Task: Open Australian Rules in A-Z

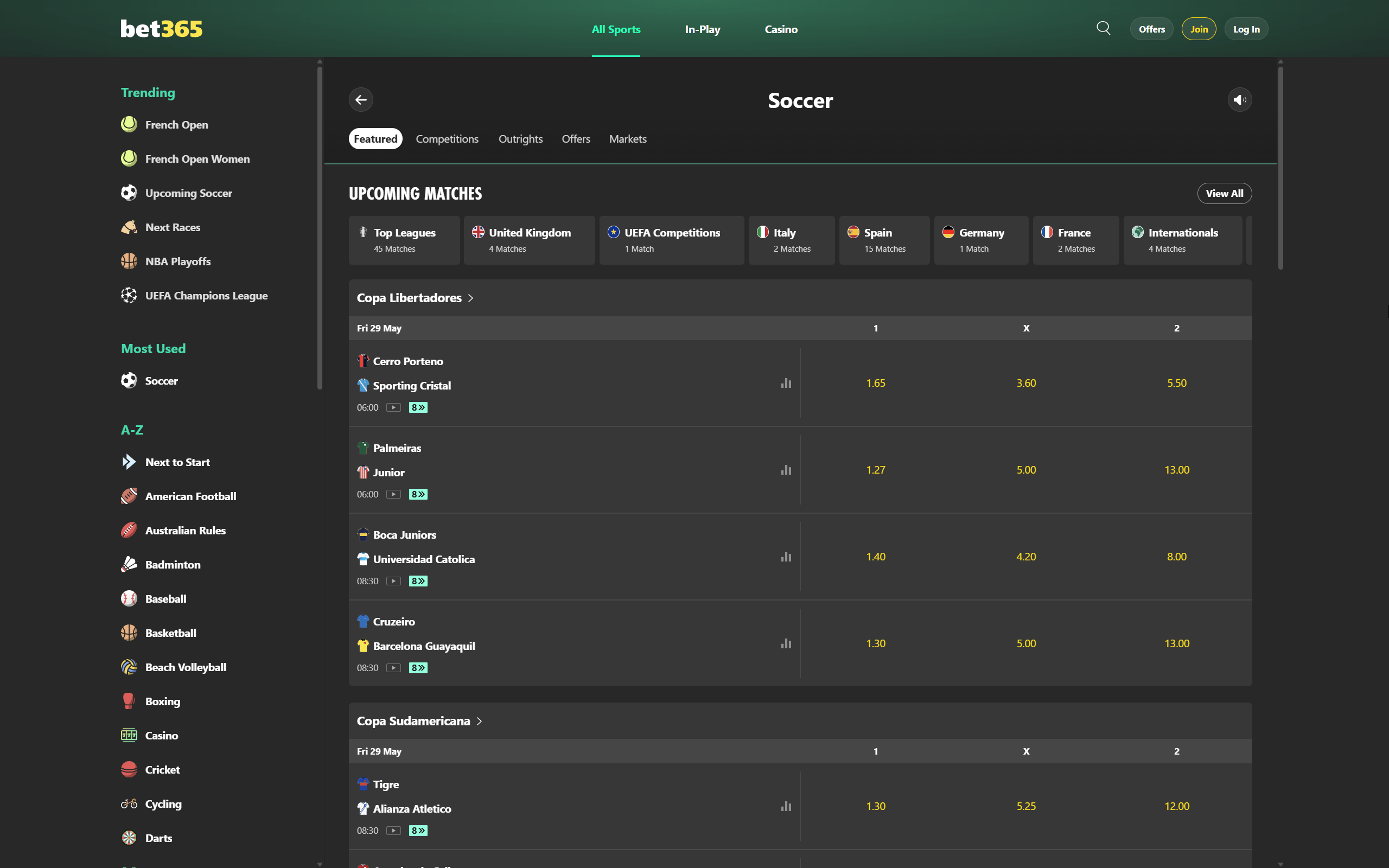Action: pos(173,531)
